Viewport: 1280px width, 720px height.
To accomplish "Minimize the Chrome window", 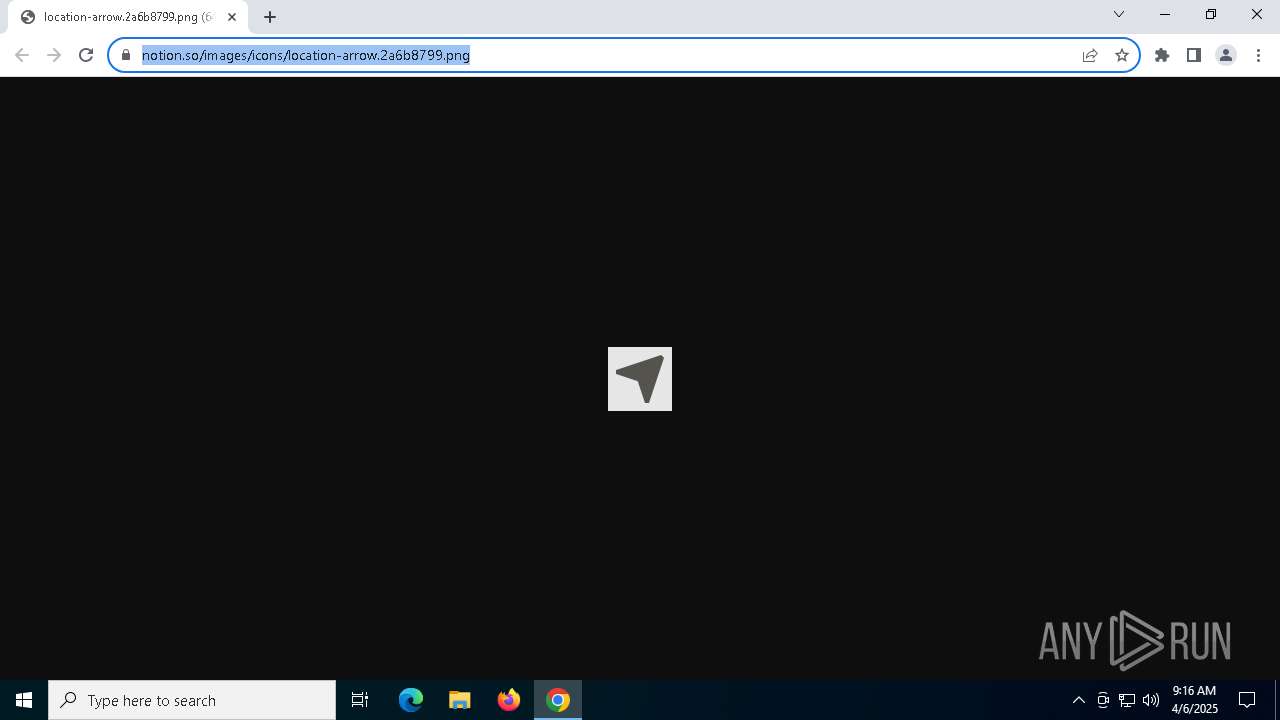I will (x=1165, y=14).
